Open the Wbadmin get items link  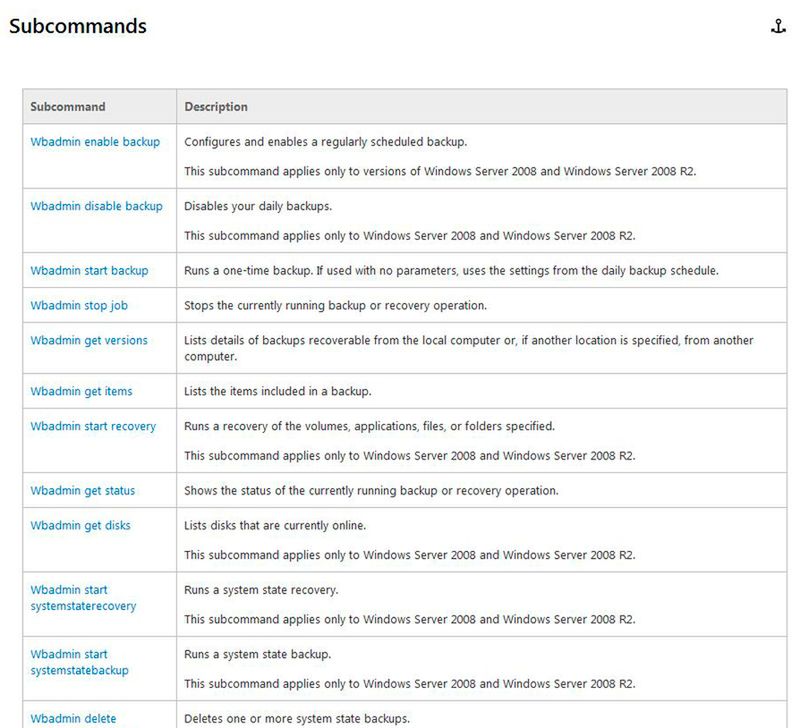tap(81, 391)
